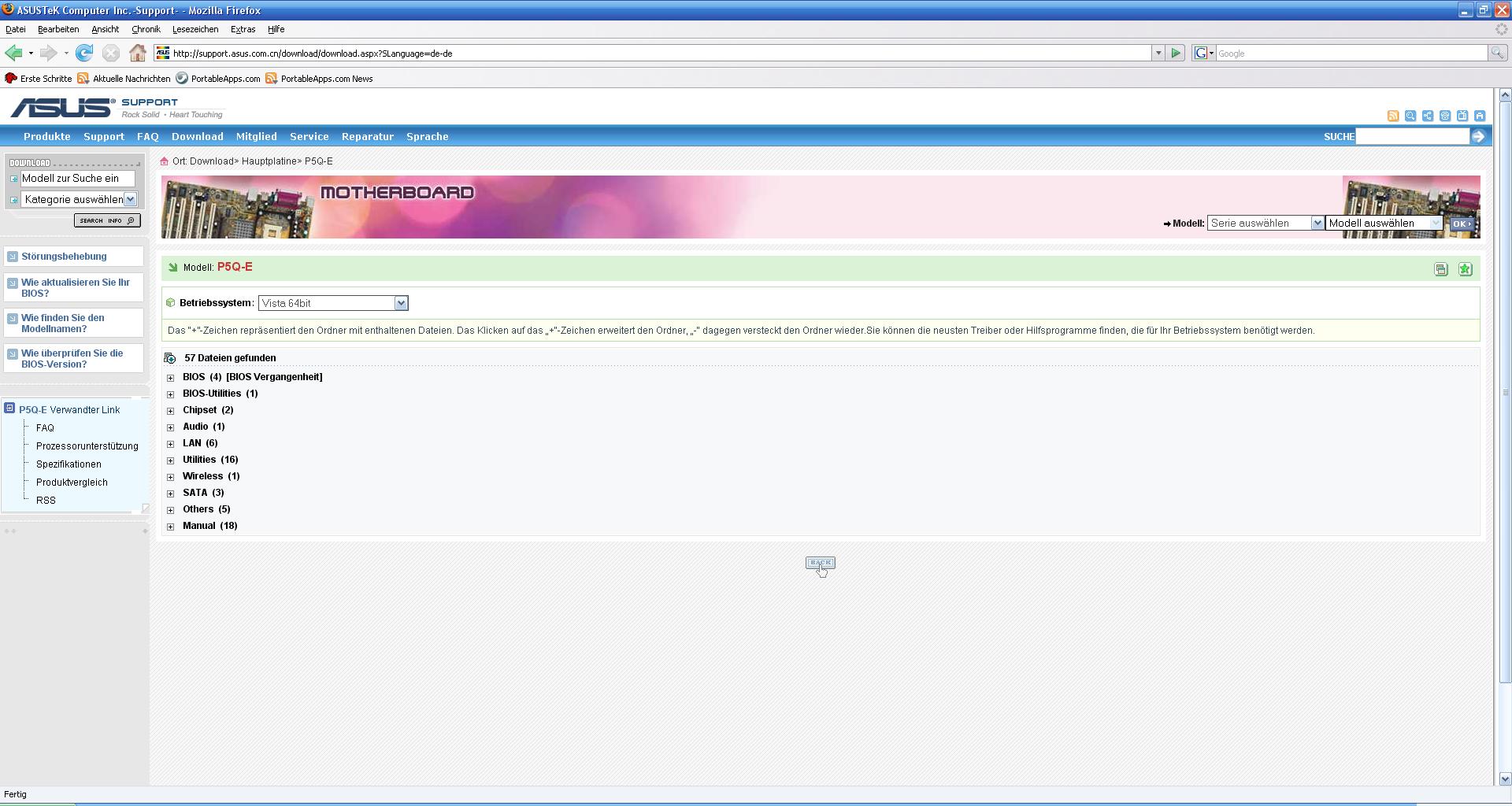Click the OK button next to Modell
1512x806 pixels.
[1462, 224]
